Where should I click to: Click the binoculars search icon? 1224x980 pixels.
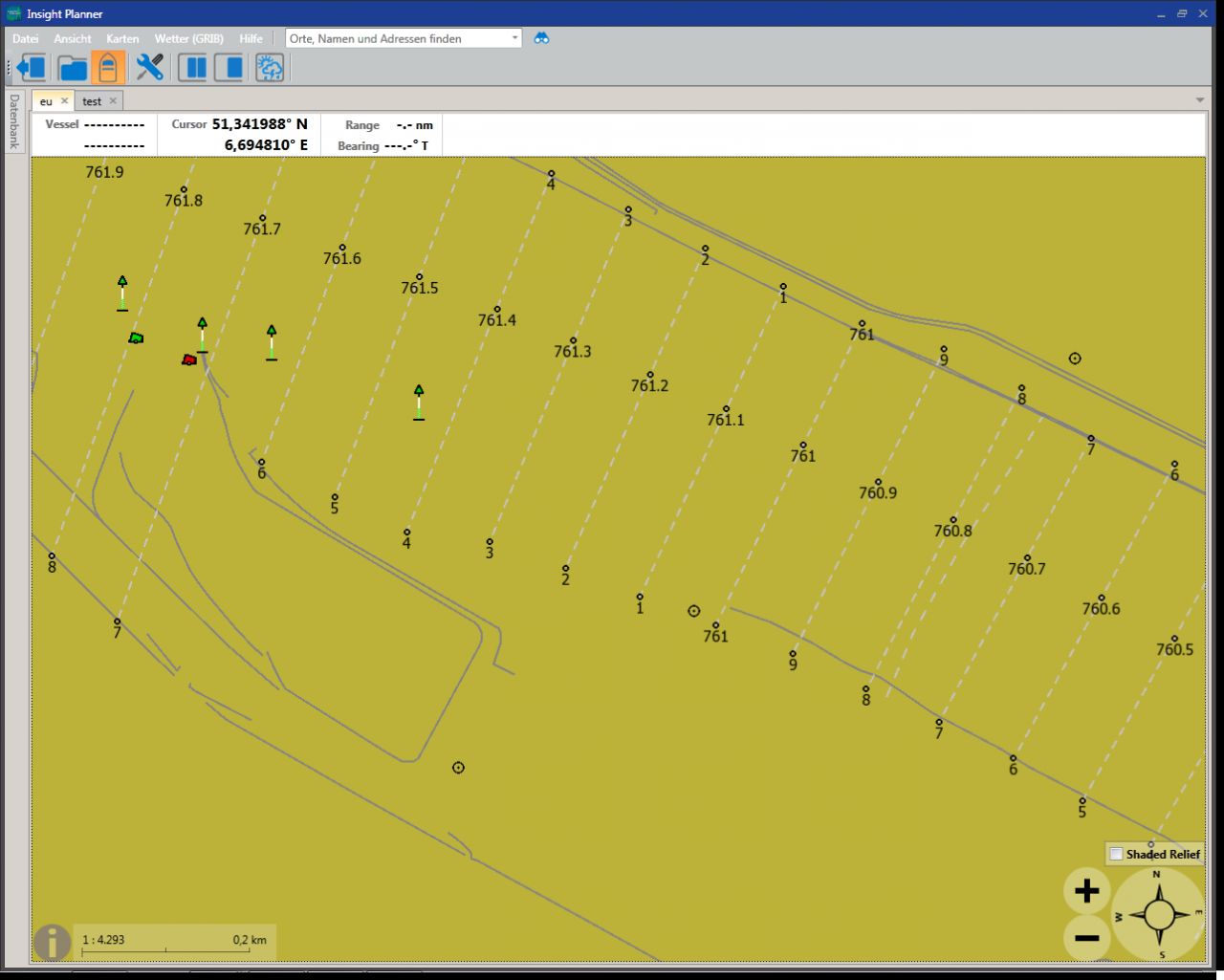coord(541,38)
